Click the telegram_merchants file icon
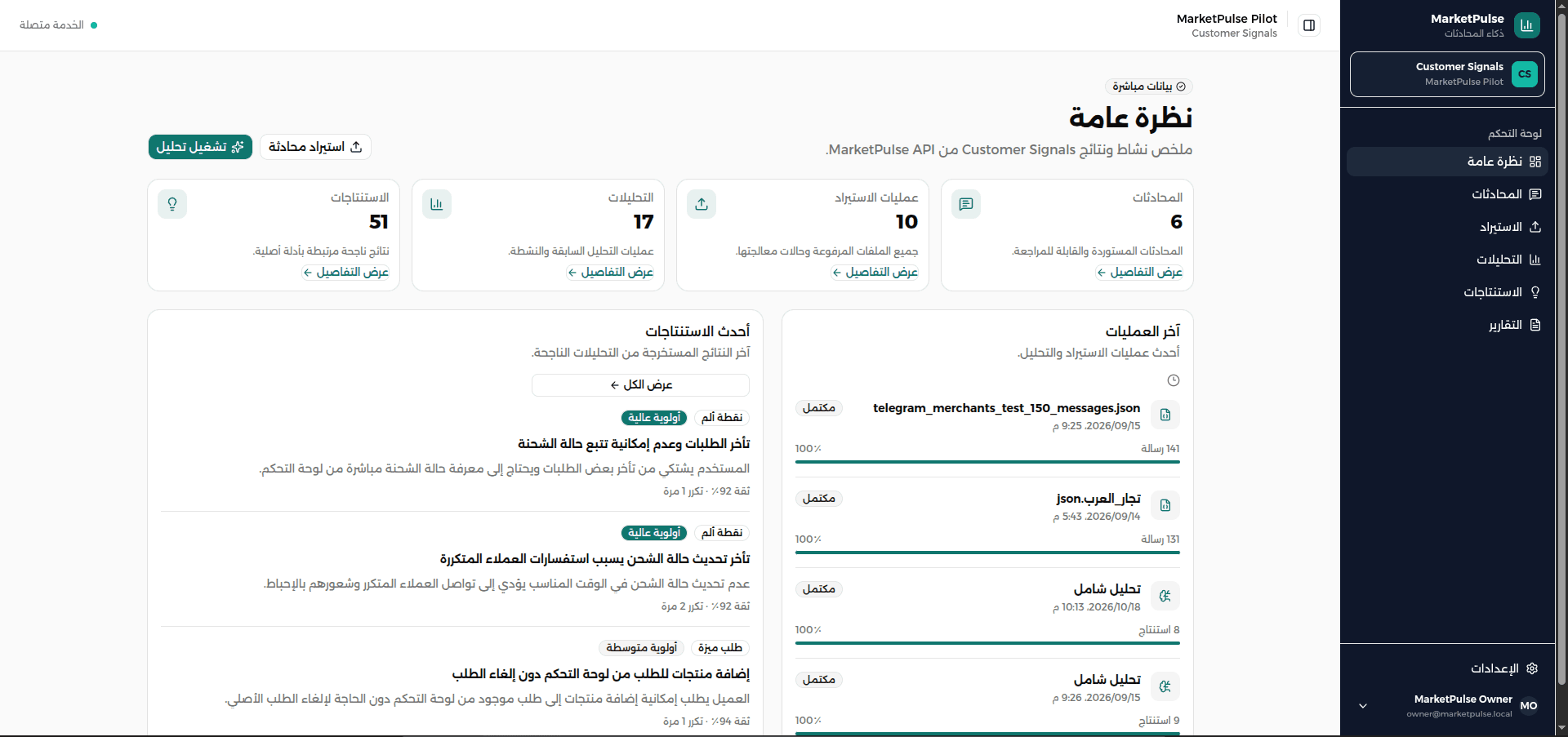This screenshot has height=737, width=1568. (x=1165, y=415)
